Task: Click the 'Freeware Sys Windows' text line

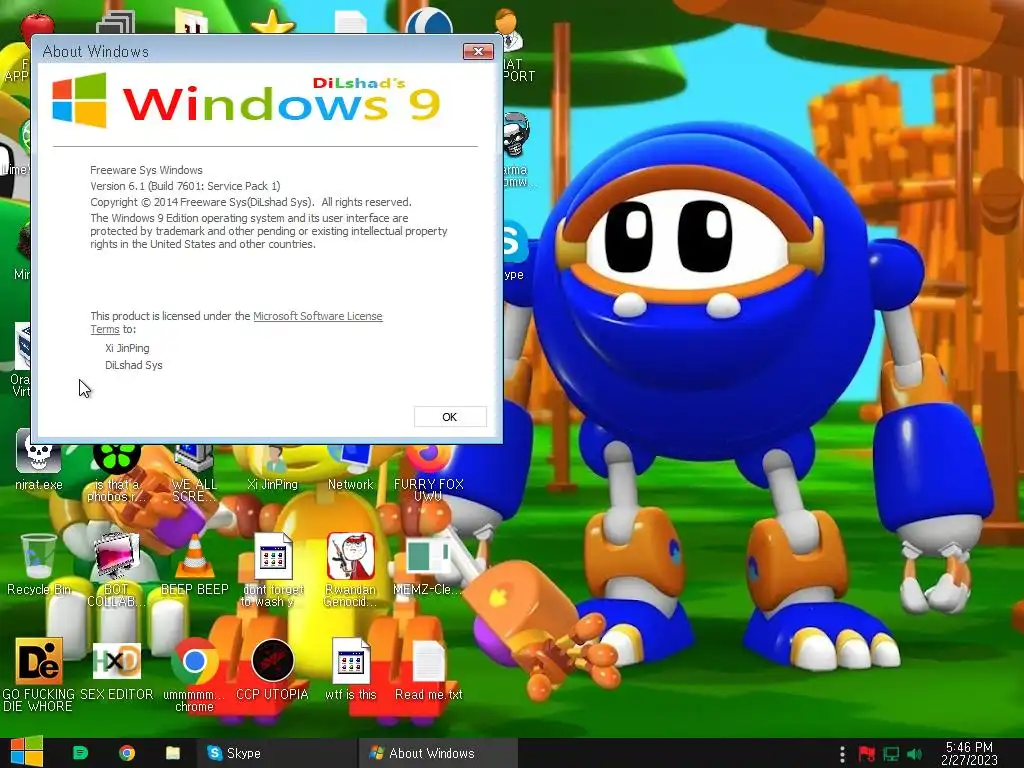Action: [x=146, y=170]
